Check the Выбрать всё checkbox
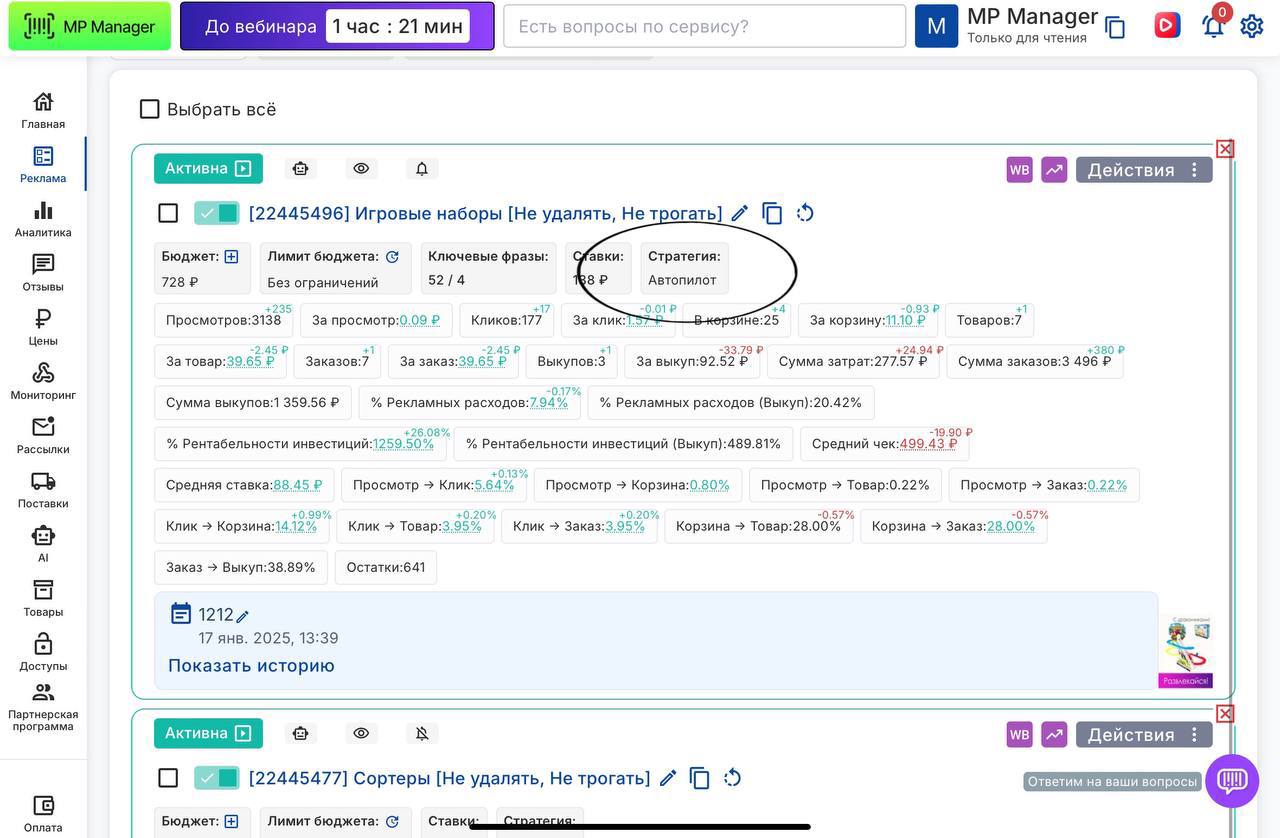The image size is (1280, 838). click(x=150, y=109)
